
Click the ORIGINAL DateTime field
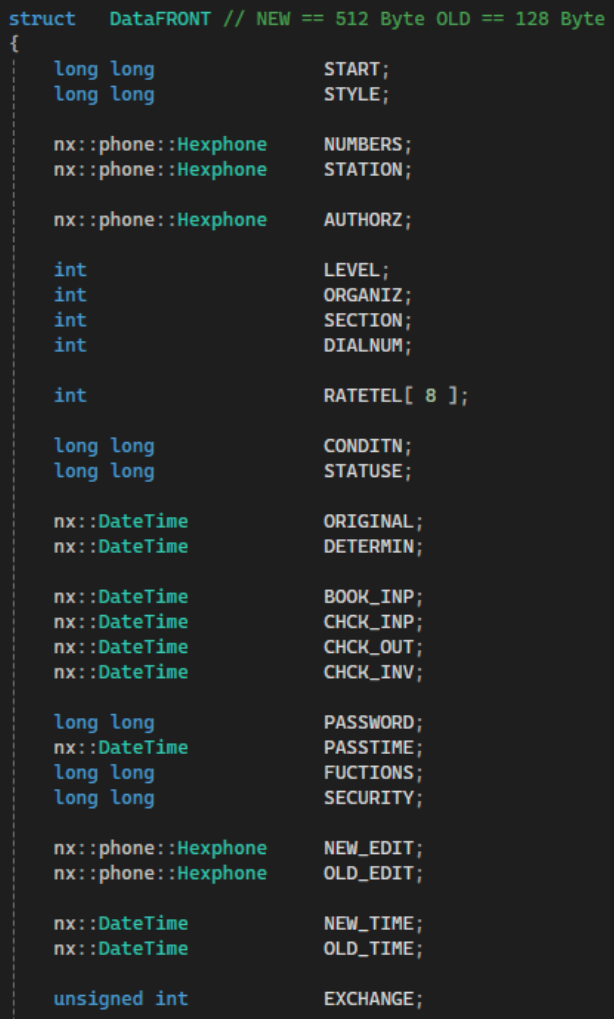tap(368, 521)
